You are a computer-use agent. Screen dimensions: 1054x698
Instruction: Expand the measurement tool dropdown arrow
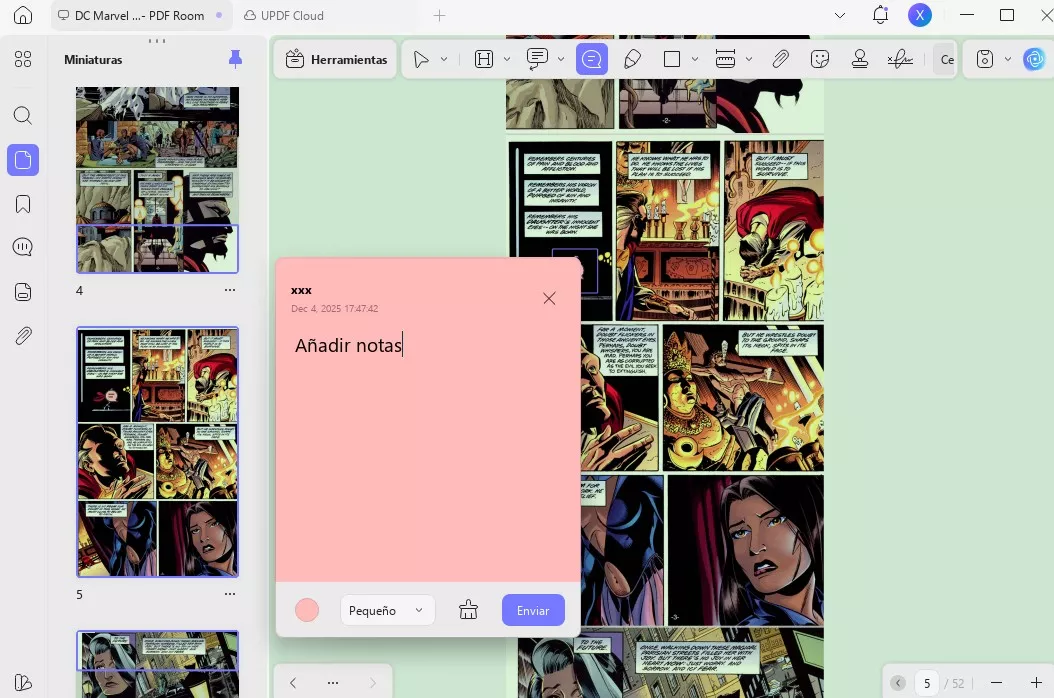tap(749, 60)
